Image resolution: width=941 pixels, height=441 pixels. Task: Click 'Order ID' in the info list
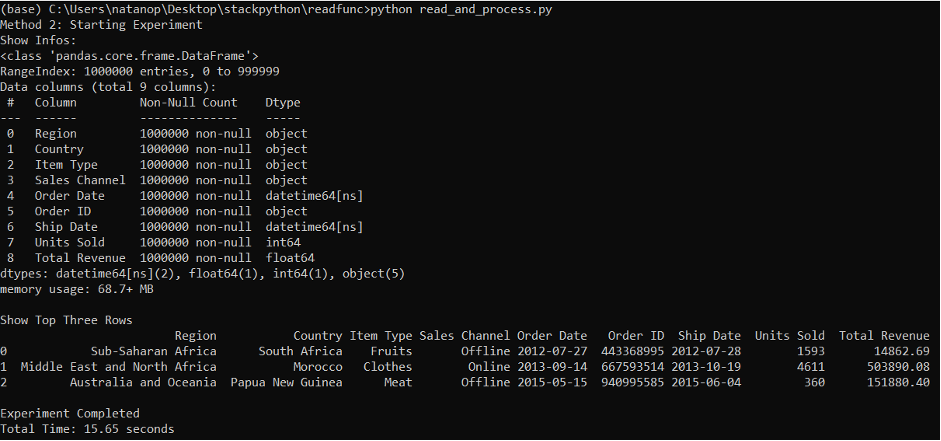click(62, 212)
